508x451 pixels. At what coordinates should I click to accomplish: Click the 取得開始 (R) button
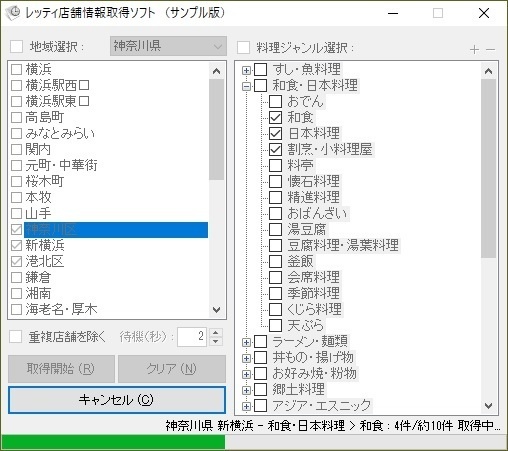(x=61, y=369)
